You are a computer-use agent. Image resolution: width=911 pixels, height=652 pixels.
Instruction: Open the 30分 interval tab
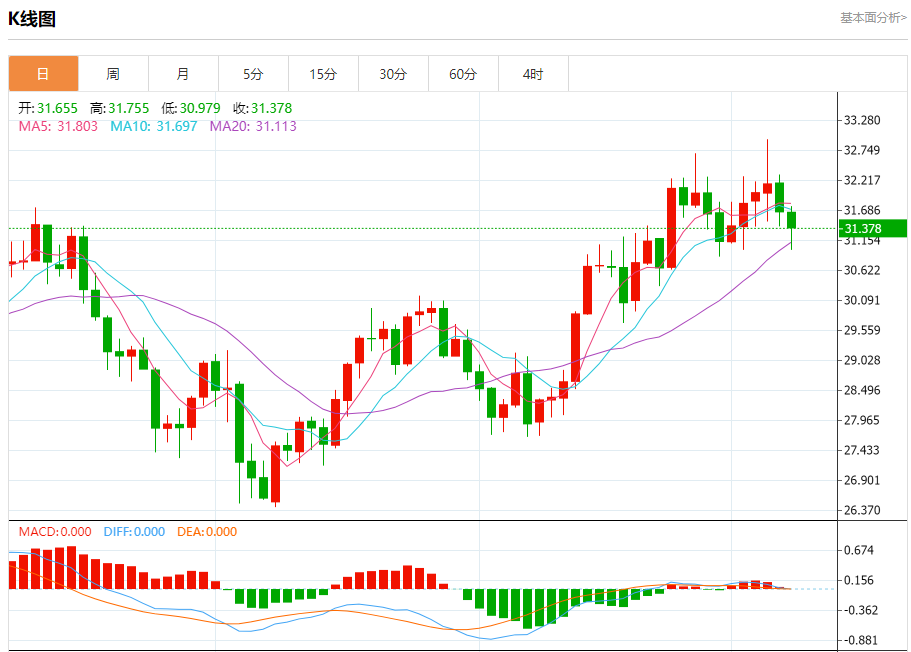click(x=393, y=74)
